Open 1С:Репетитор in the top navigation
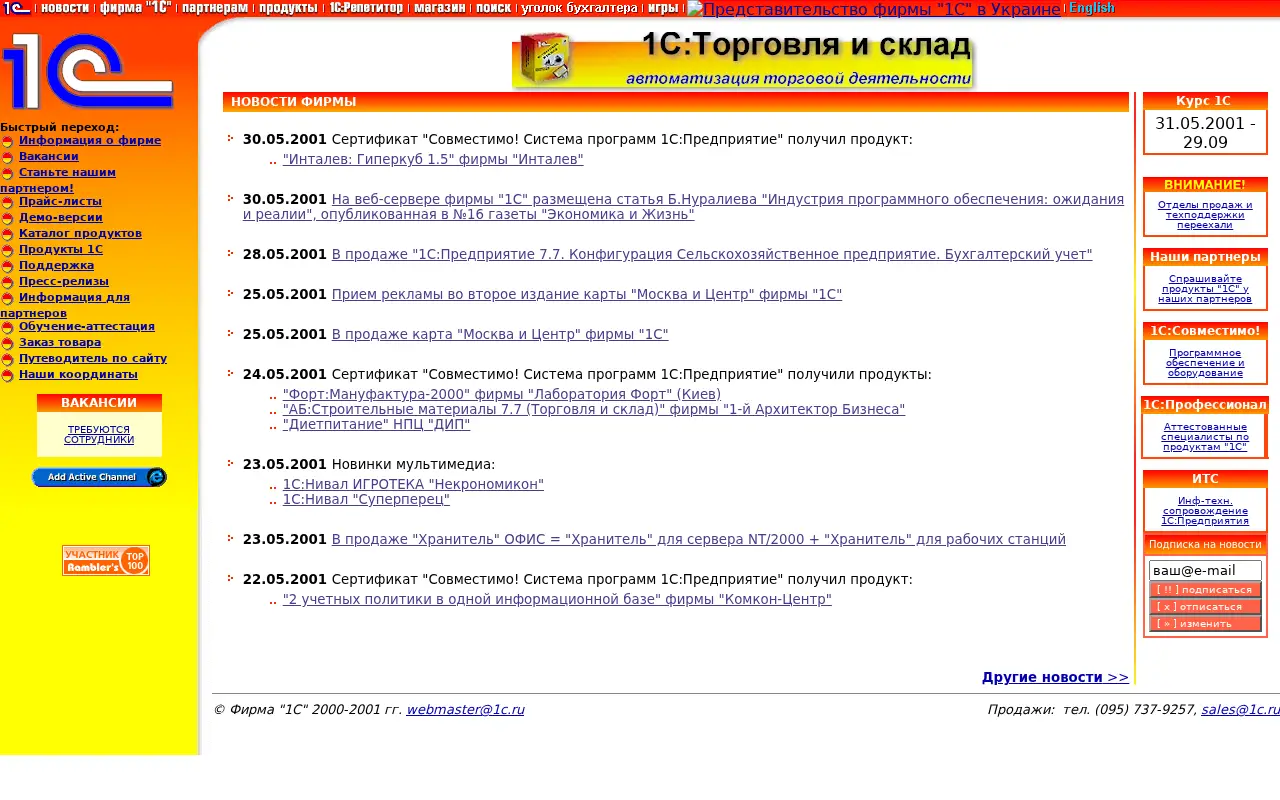 (x=367, y=8)
